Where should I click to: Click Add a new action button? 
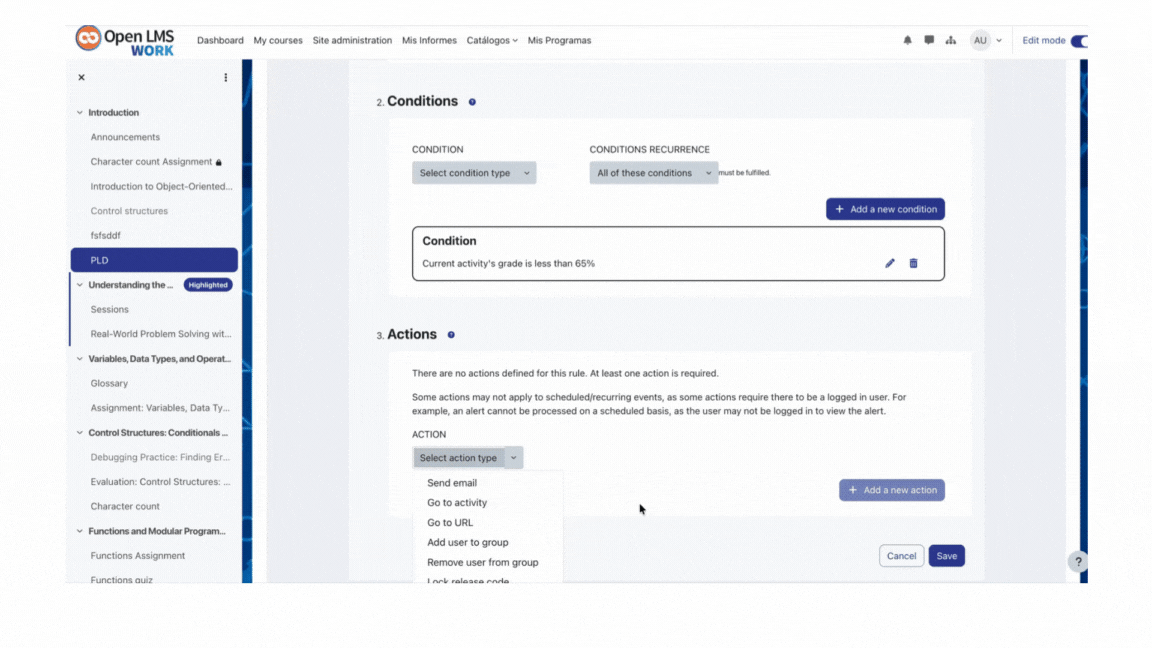[892, 490]
